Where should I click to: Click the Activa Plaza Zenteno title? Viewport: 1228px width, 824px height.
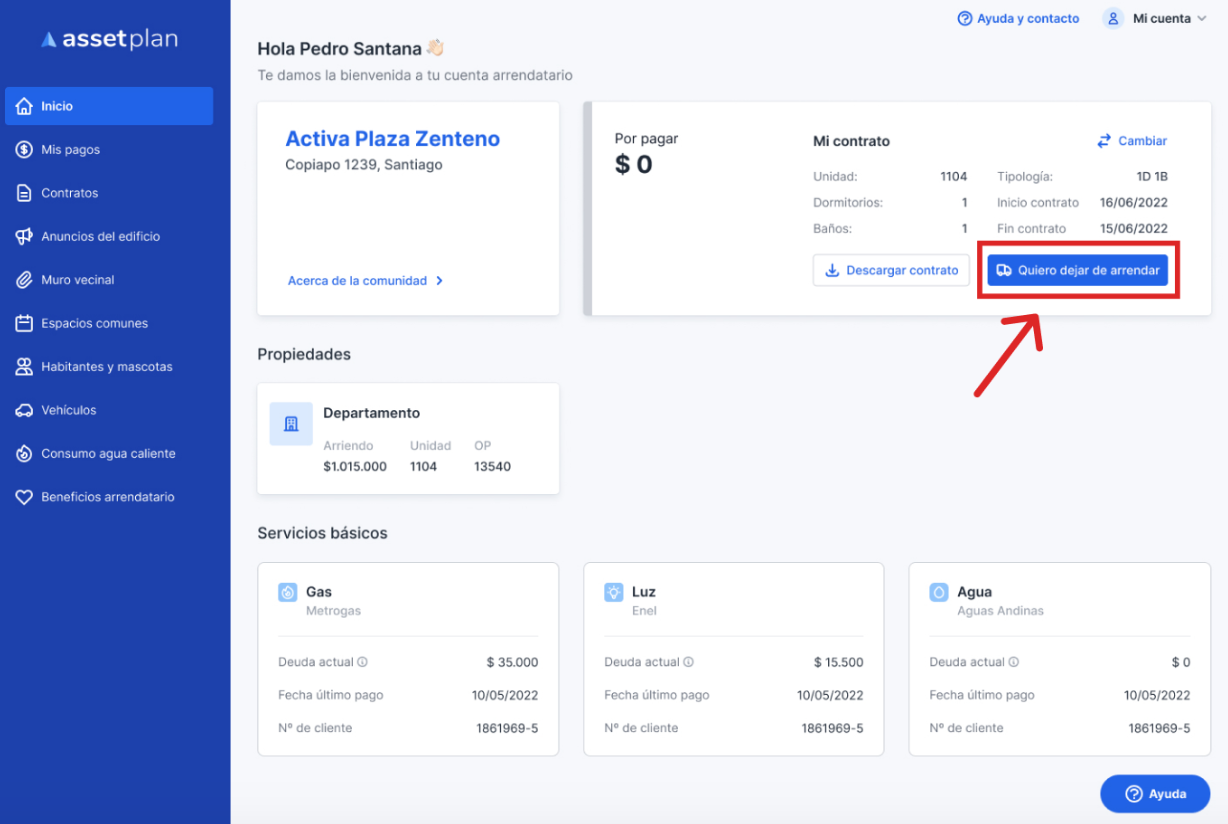[393, 139]
